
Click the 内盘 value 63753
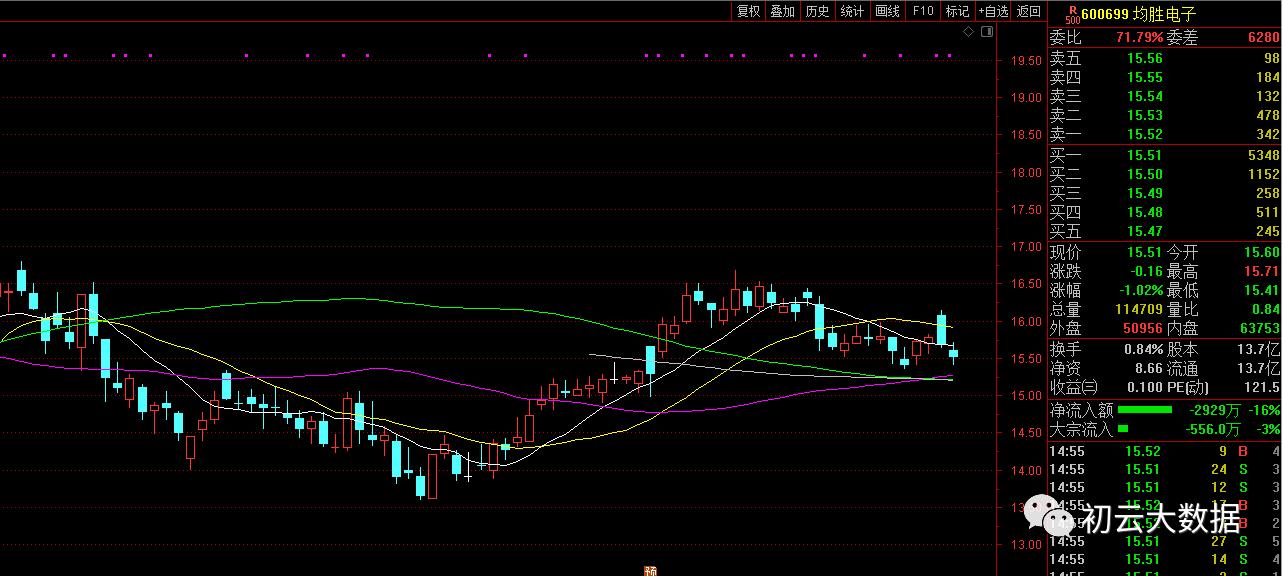click(x=1259, y=328)
